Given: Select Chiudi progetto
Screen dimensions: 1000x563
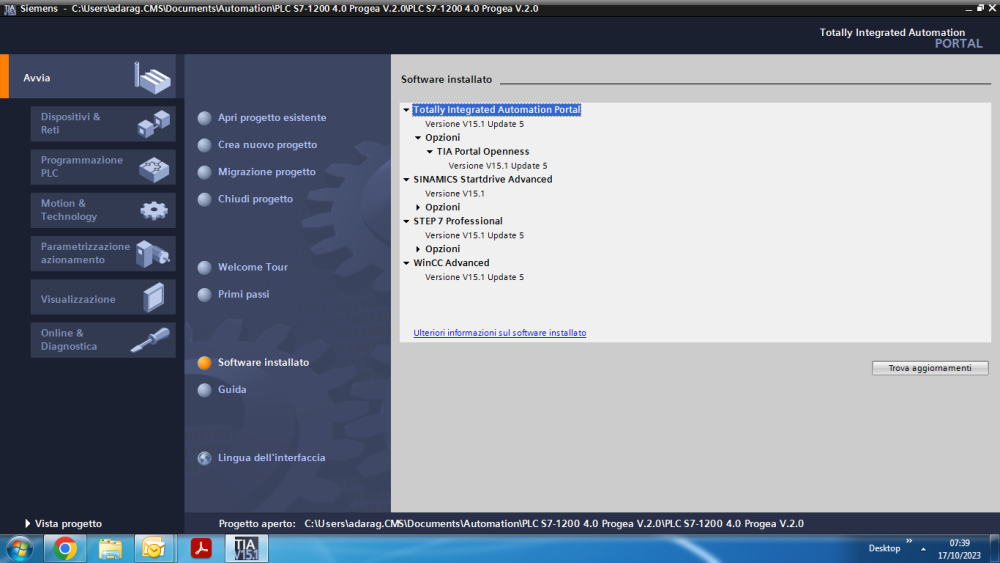Looking at the screenshot, I should coord(255,199).
